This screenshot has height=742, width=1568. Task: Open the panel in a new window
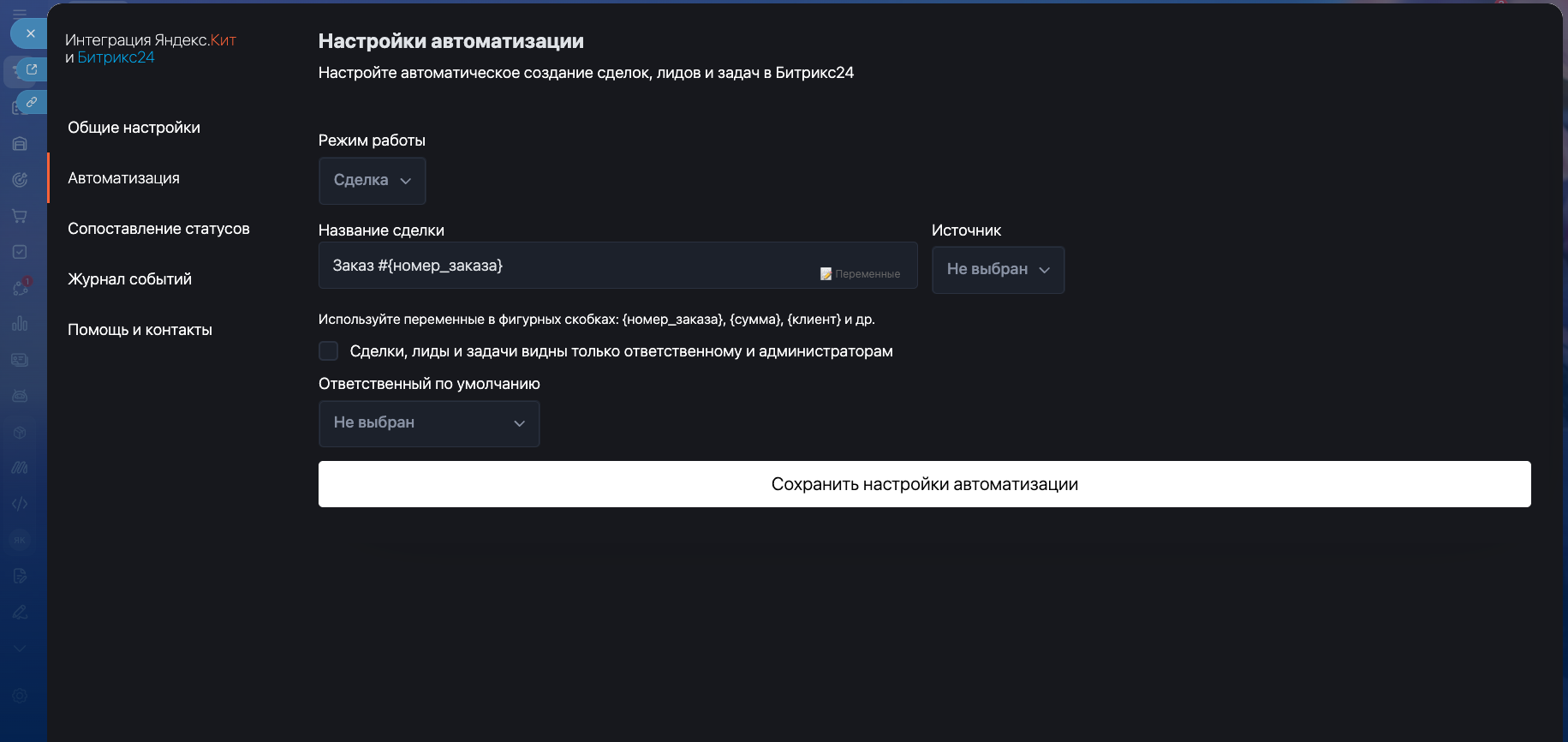pos(32,69)
